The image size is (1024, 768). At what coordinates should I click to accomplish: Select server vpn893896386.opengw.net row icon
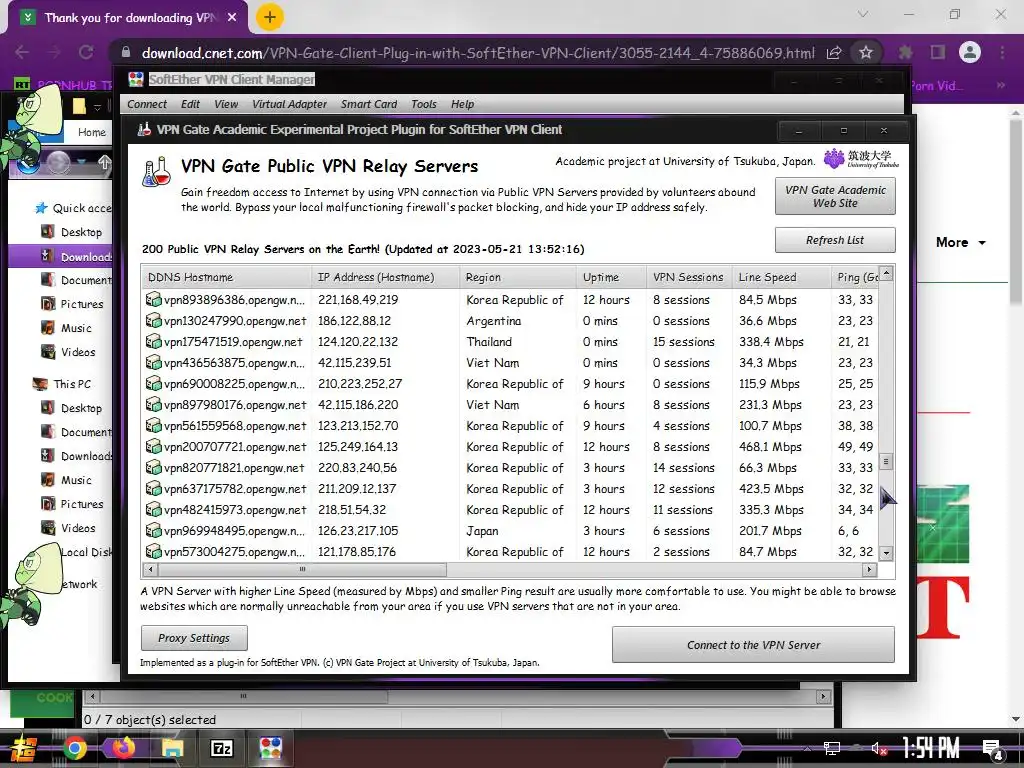click(x=153, y=300)
